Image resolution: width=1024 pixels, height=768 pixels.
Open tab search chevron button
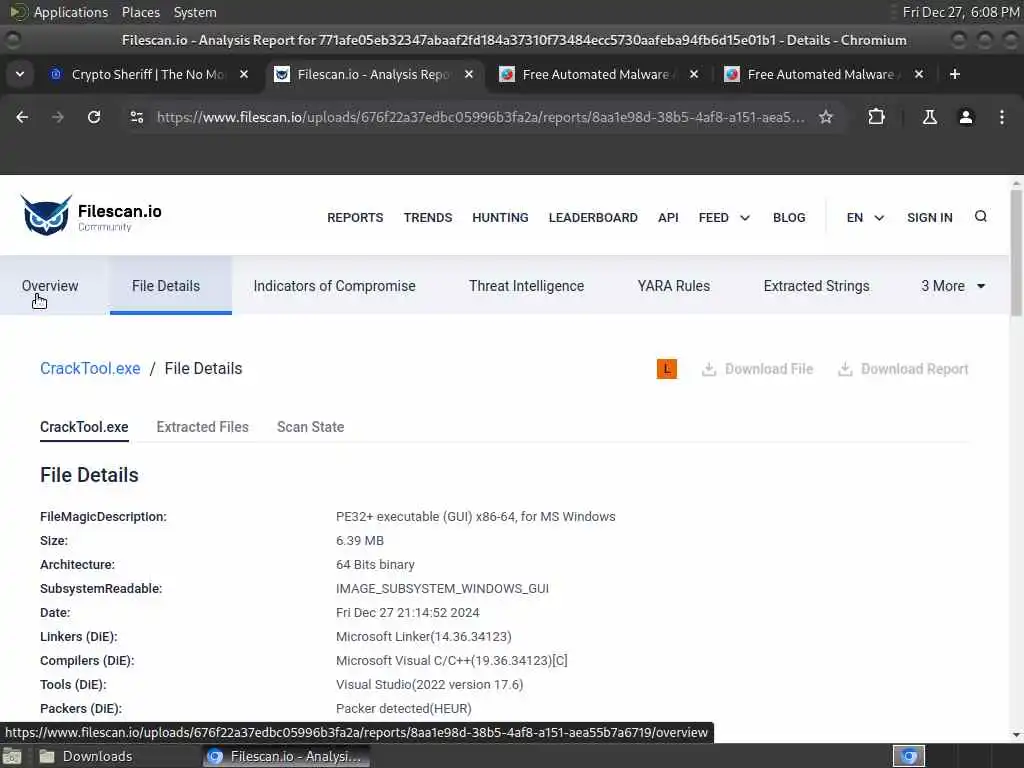coord(20,74)
